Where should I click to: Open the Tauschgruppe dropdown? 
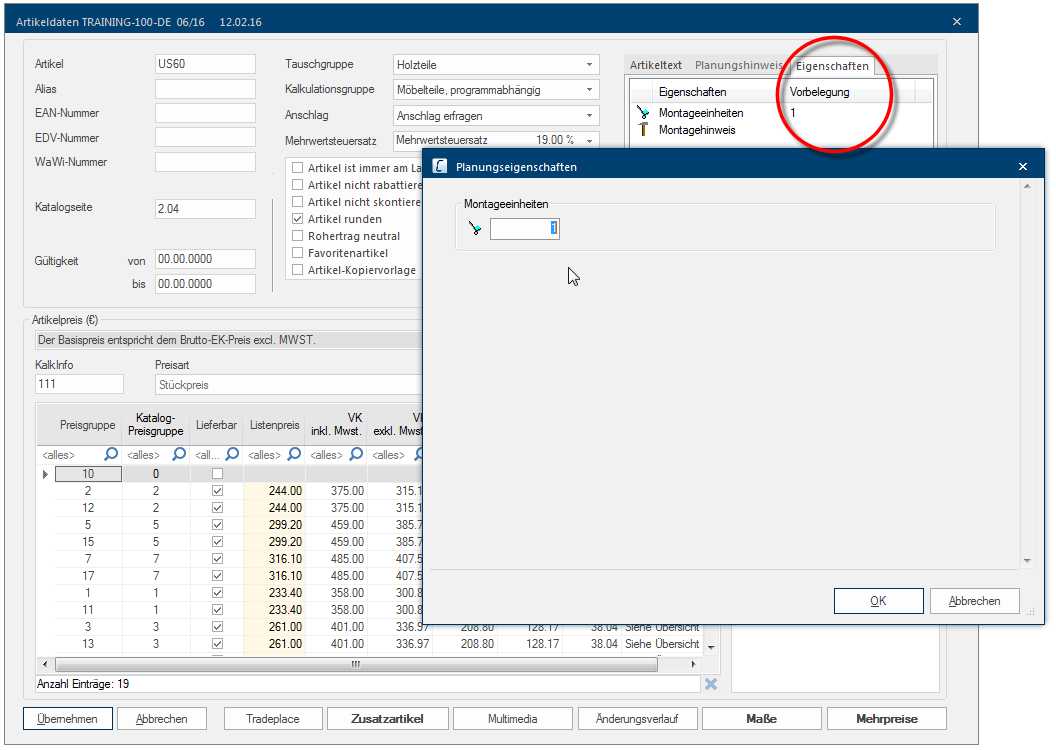point(589,65)
